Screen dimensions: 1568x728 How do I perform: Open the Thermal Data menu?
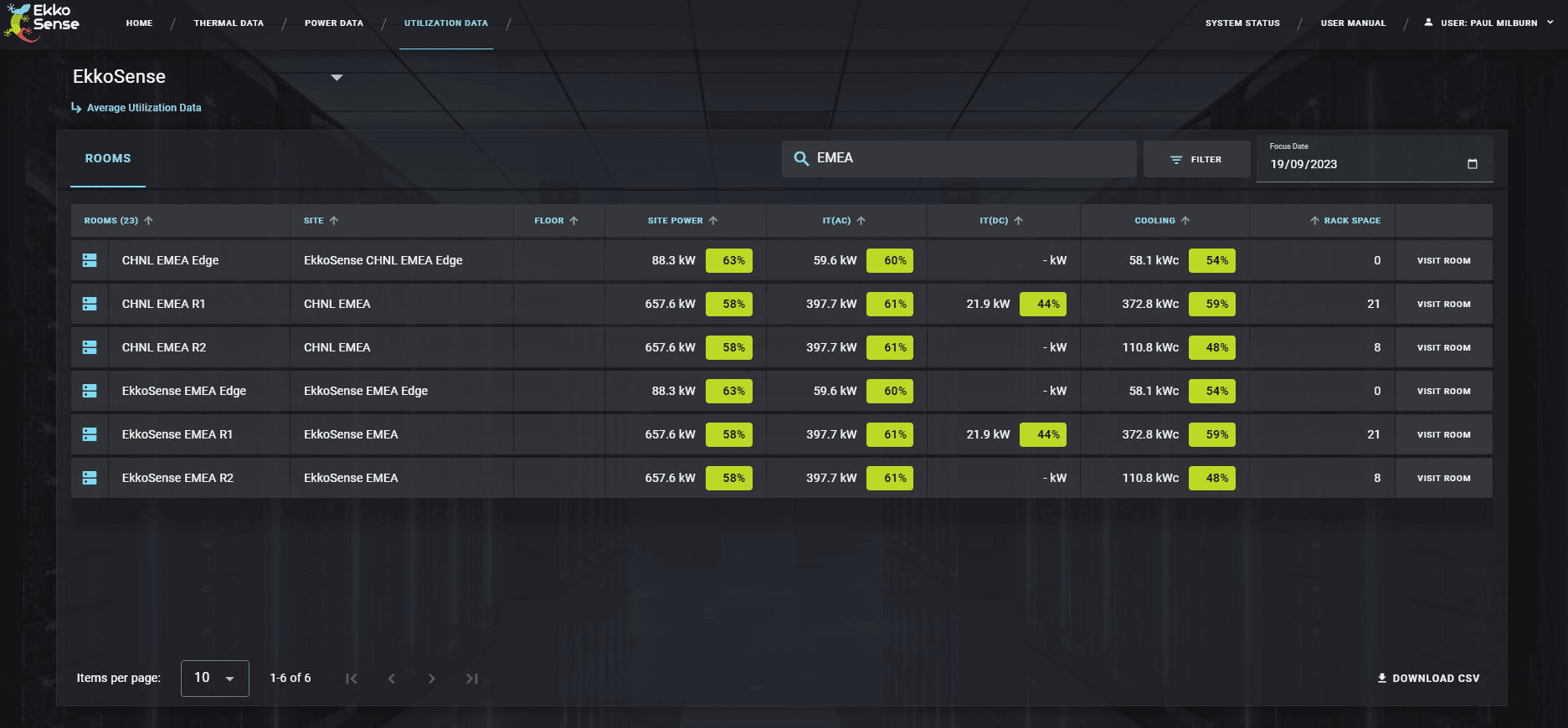tap(229, 23)
